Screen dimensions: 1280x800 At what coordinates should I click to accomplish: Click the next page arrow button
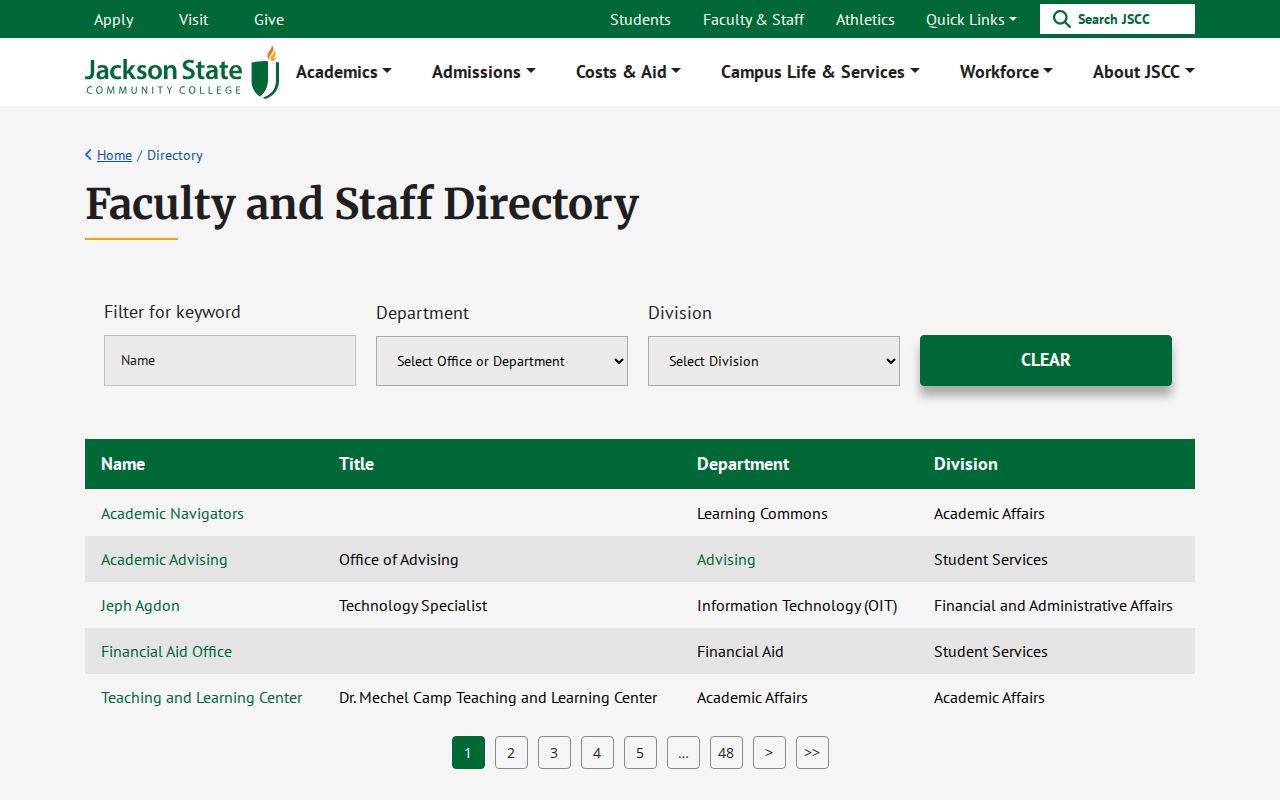pyautogui.click(x=769, y=753)
